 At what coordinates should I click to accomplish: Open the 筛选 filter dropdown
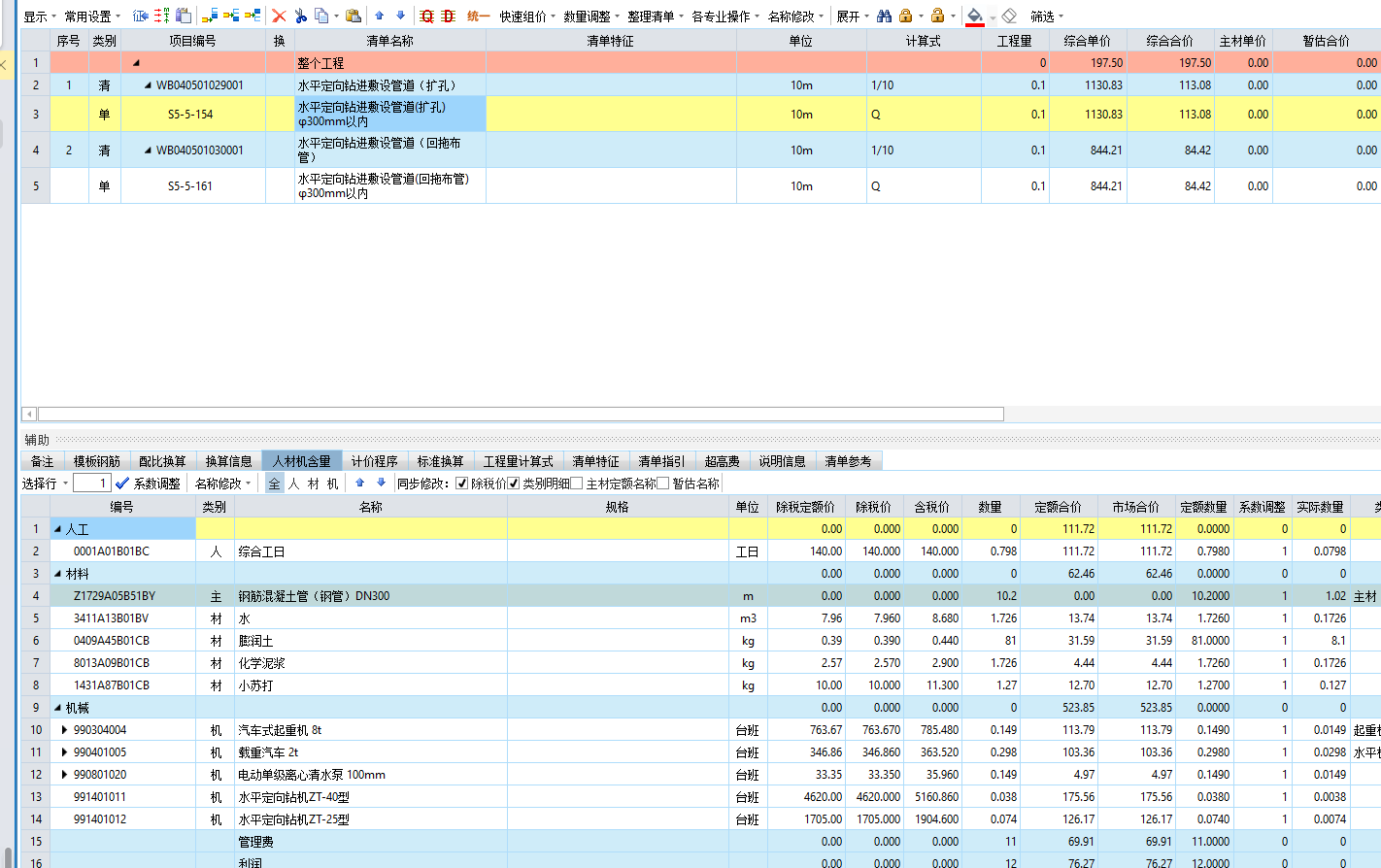pyautogui.click(x=1047, y=17)
